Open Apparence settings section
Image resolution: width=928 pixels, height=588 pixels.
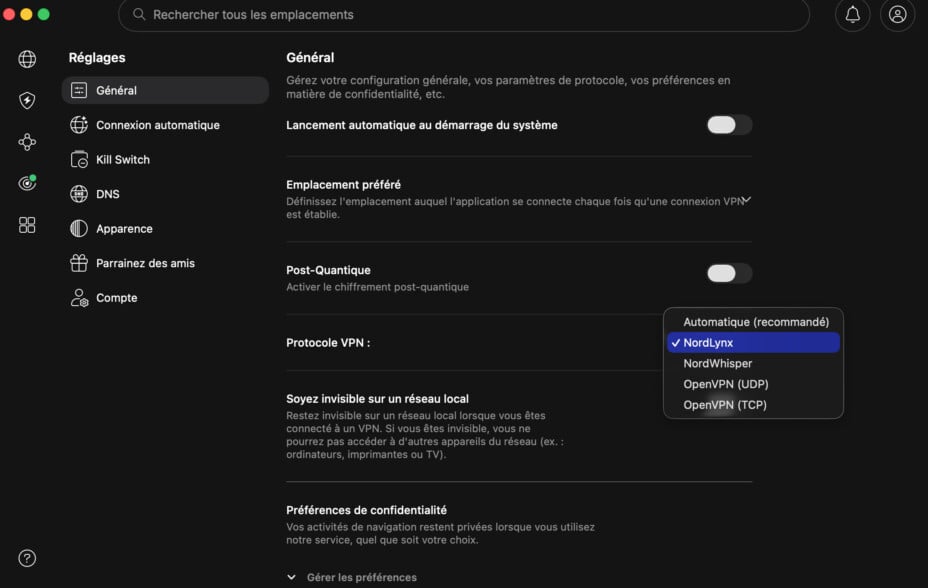click(165, 228)
